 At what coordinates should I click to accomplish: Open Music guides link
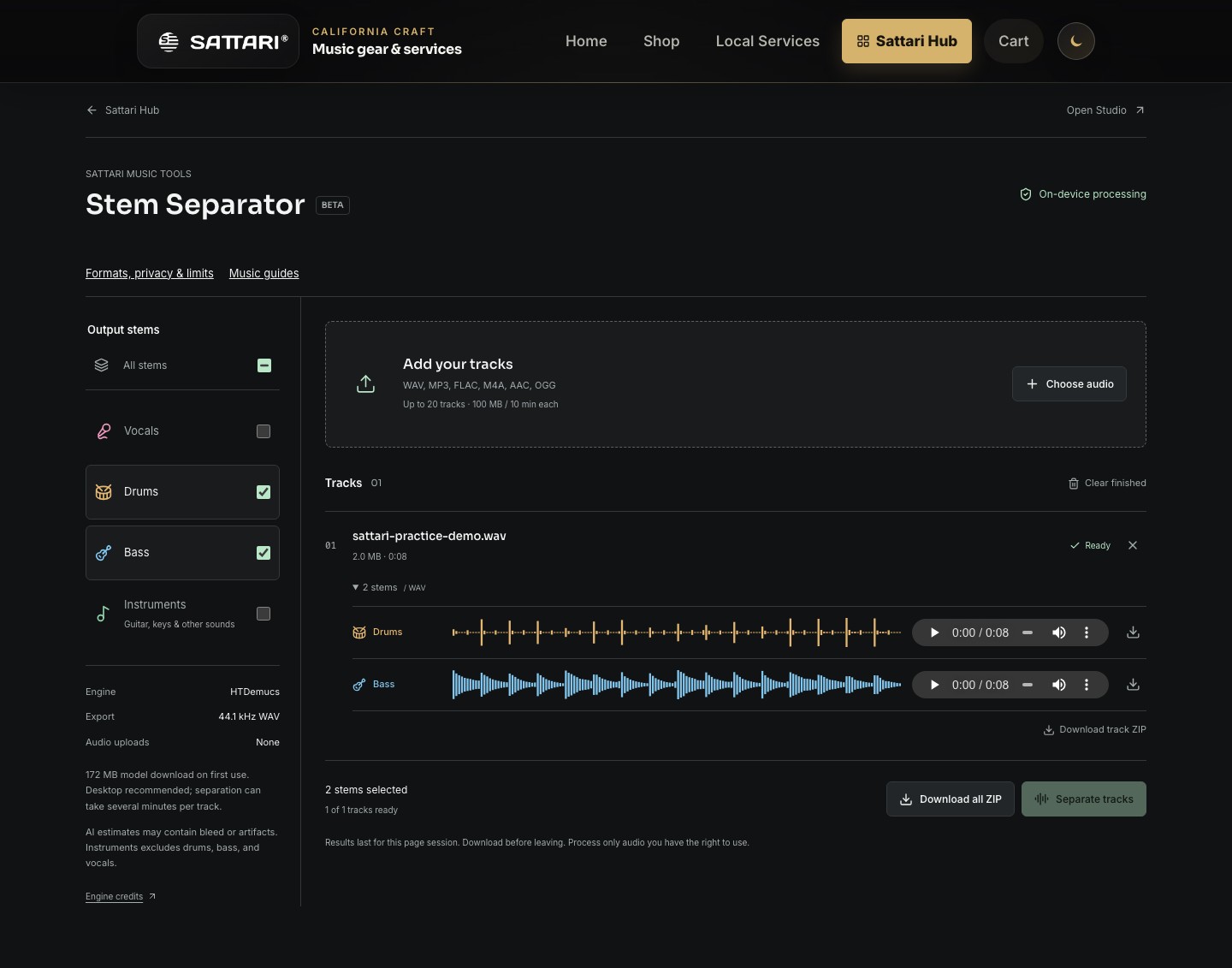[264, 273]
